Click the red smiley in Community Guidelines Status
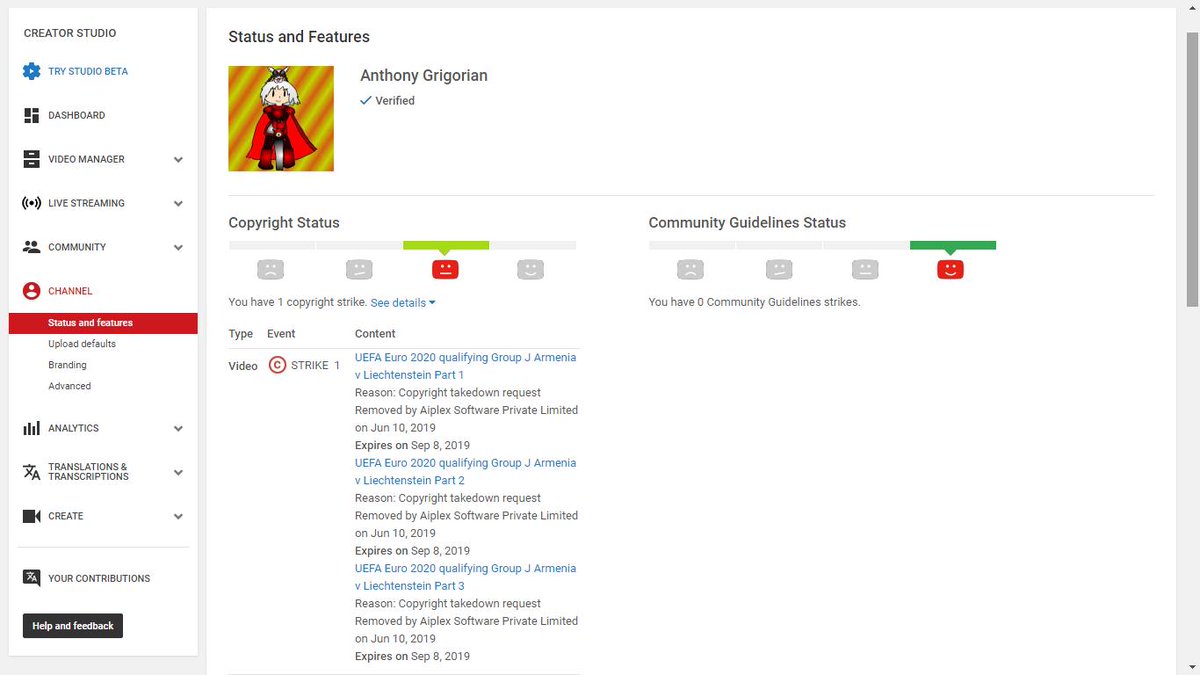 (x=950, y=269)
